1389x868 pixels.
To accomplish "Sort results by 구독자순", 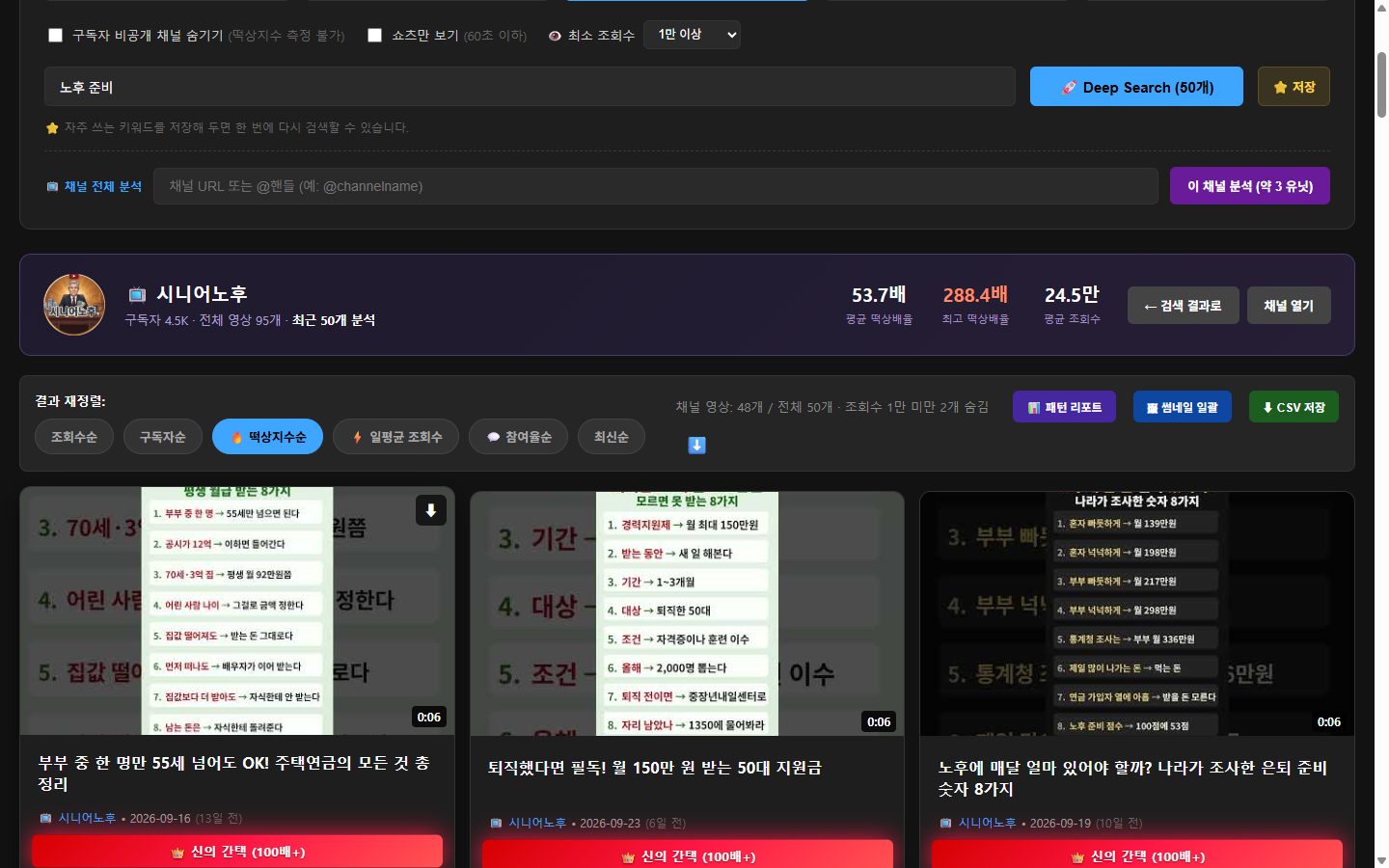I will pos(162,437).
